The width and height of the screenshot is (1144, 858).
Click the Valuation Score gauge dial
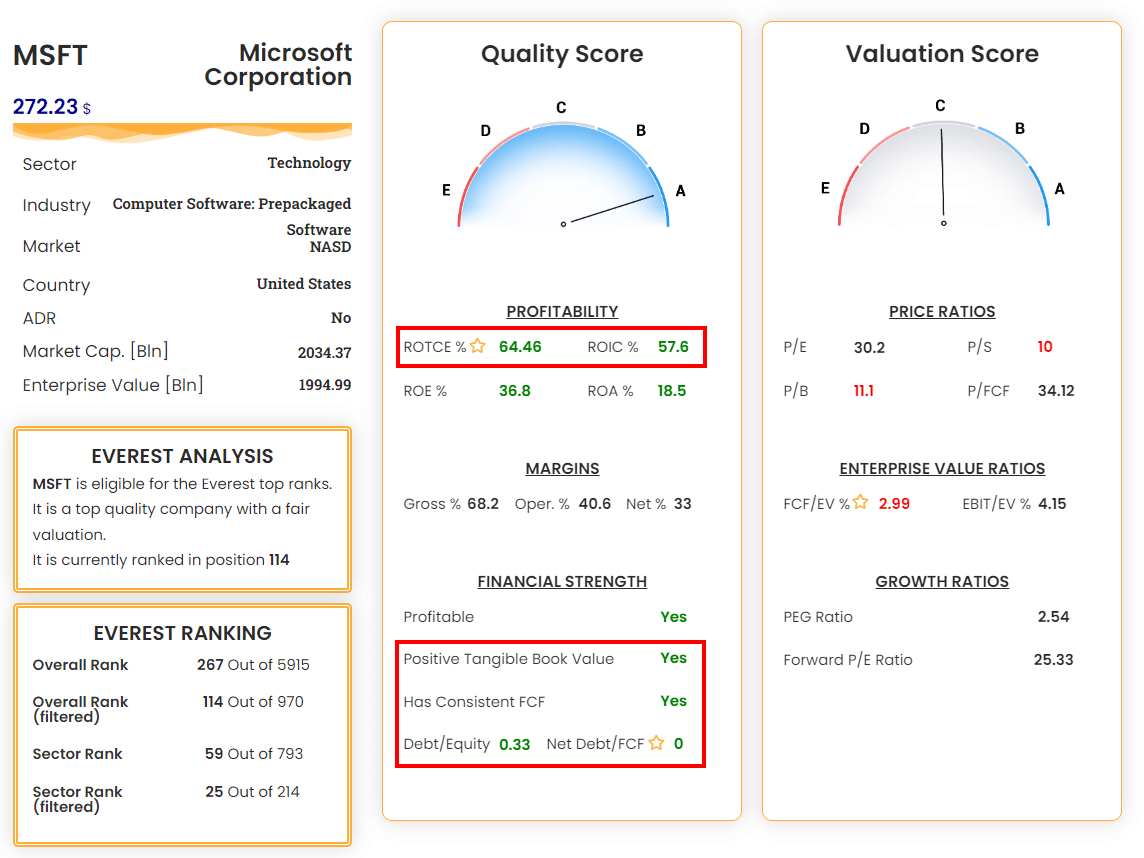coord(943,174)
